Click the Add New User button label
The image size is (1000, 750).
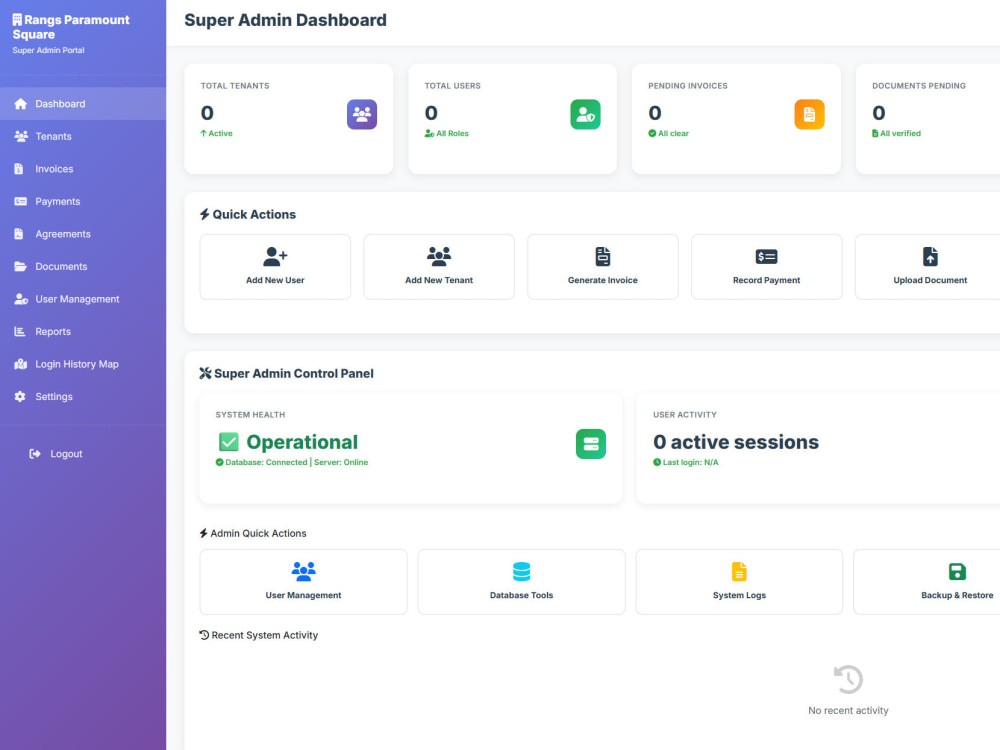click(276, 280)
